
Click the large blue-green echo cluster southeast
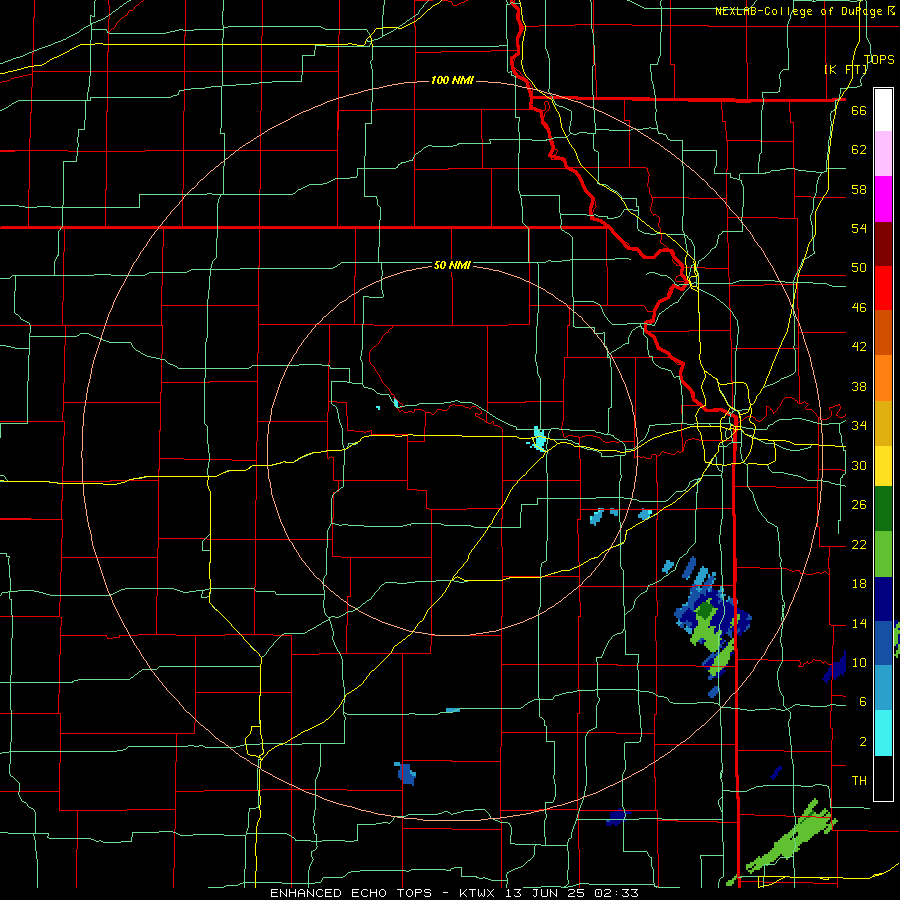coord(712,622)
